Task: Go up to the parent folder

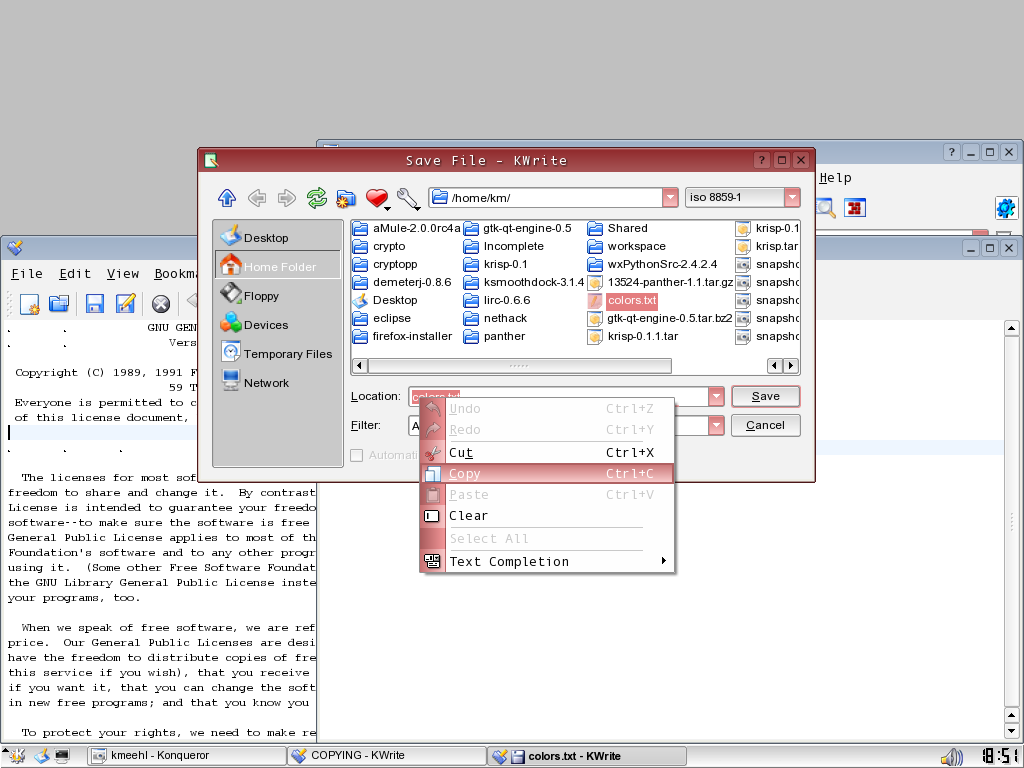Action: 227,197
